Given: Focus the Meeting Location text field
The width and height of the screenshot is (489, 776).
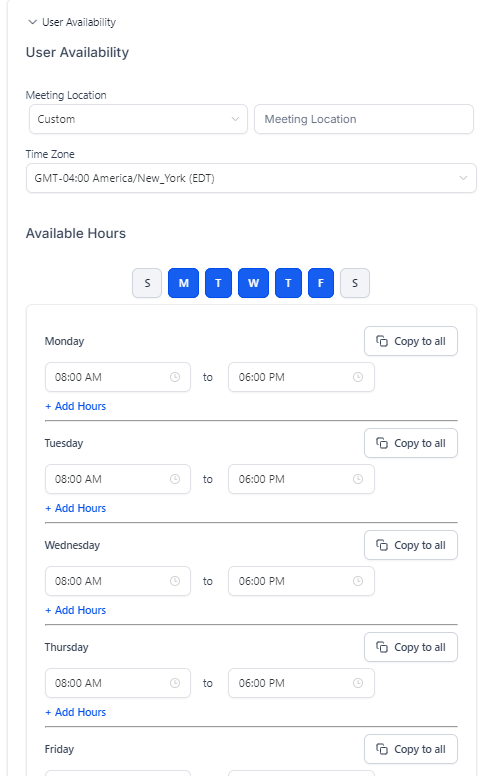Looking at the screenshot, I should pos(364,119).
